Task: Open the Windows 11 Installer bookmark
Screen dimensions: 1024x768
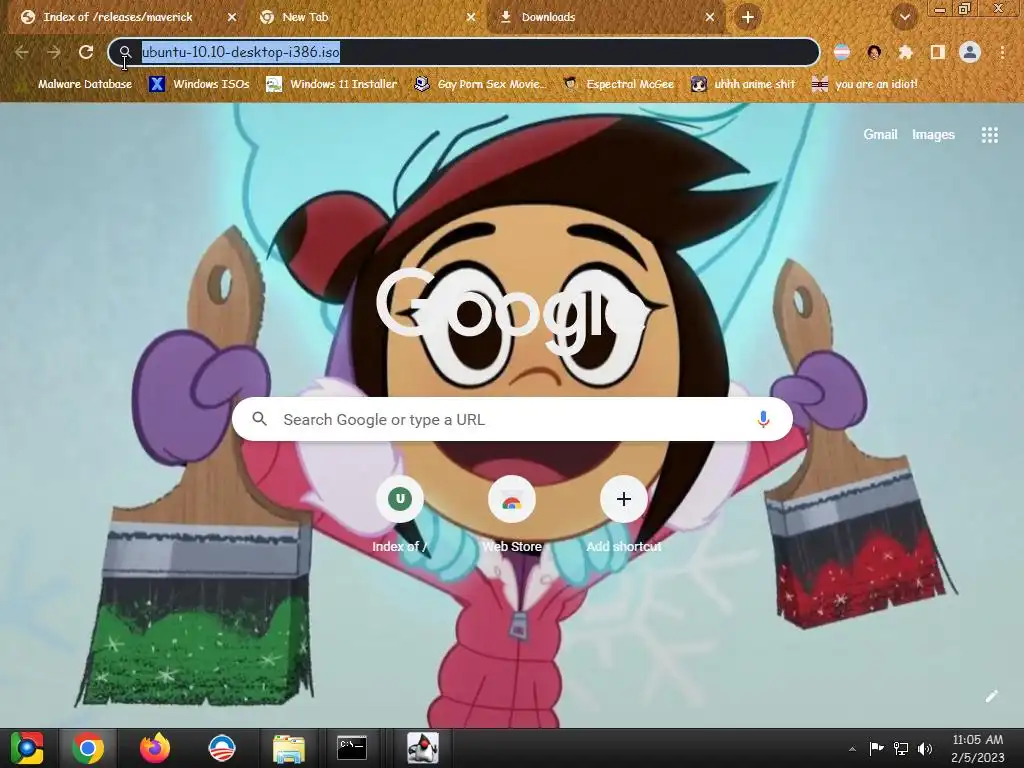Action: 332,84
